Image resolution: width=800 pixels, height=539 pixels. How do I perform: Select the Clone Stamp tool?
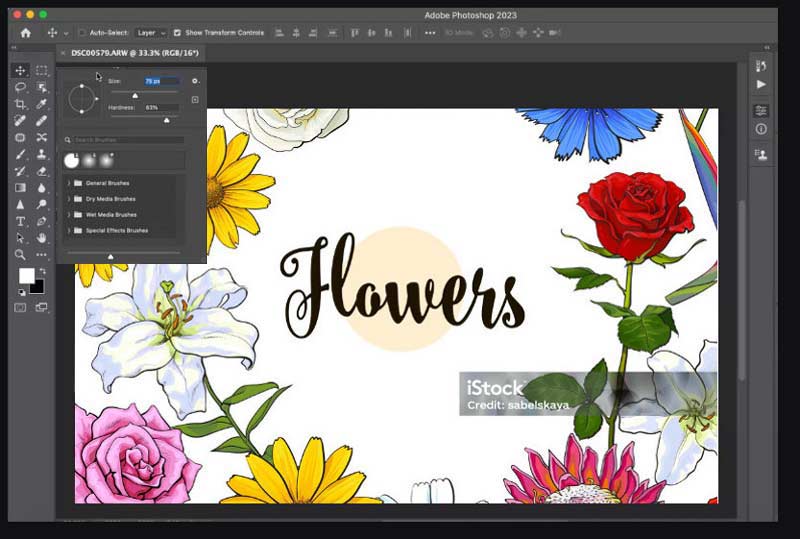pos(41,154)
